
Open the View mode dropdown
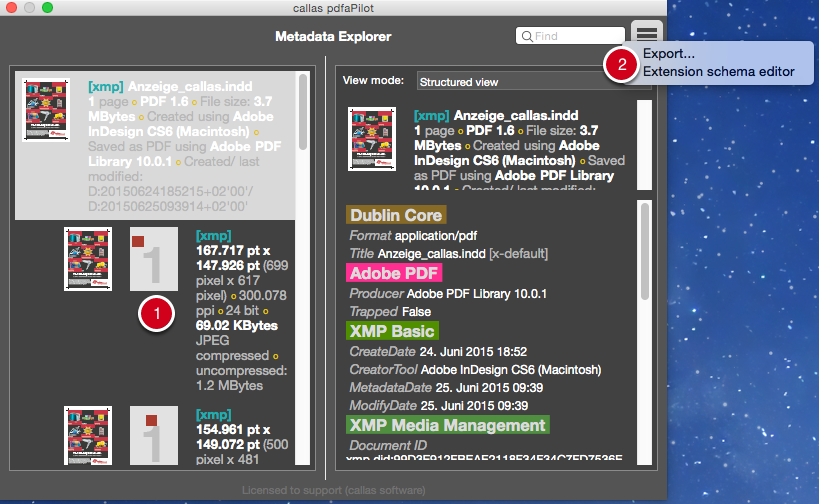pos(533,82)
